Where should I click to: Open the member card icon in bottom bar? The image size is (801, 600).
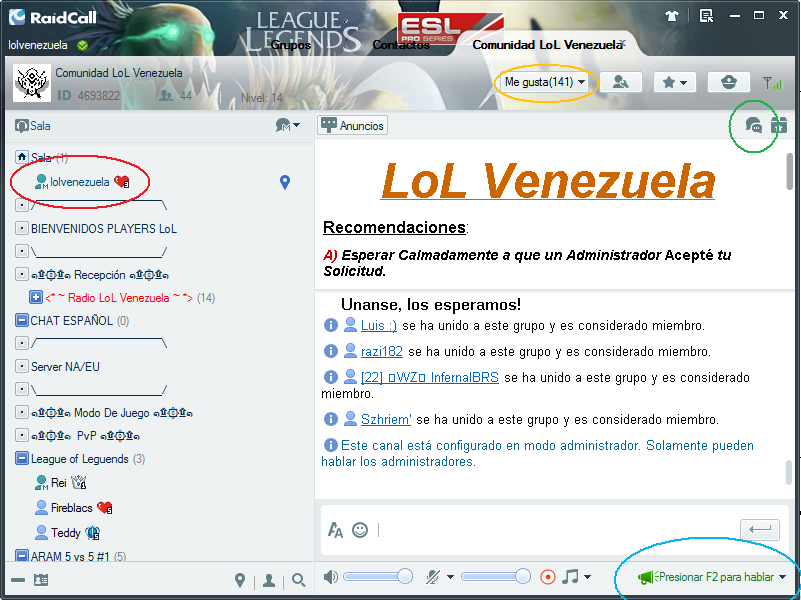(41, 580)
